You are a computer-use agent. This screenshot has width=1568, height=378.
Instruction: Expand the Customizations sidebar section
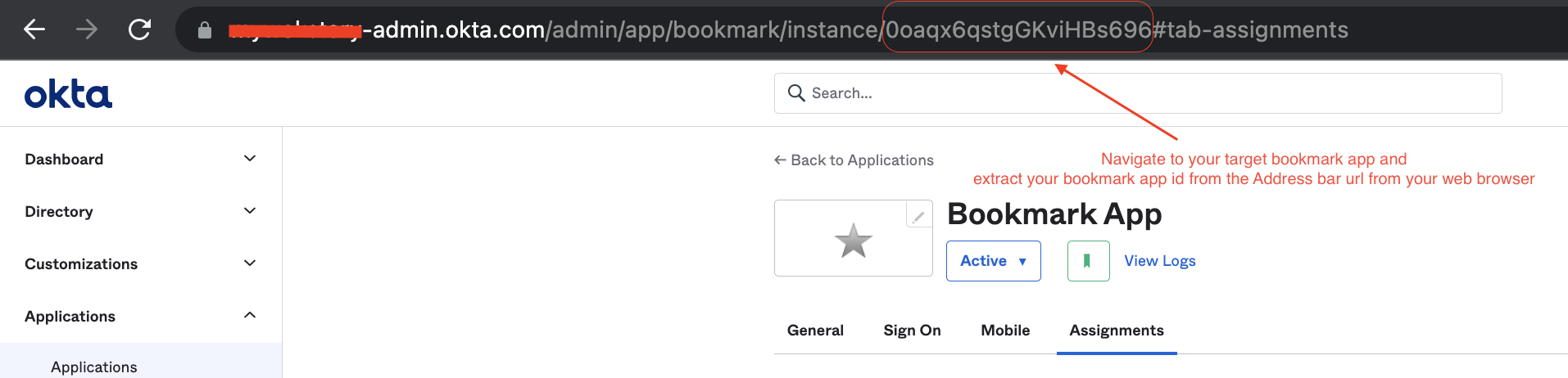pos(250,263)
